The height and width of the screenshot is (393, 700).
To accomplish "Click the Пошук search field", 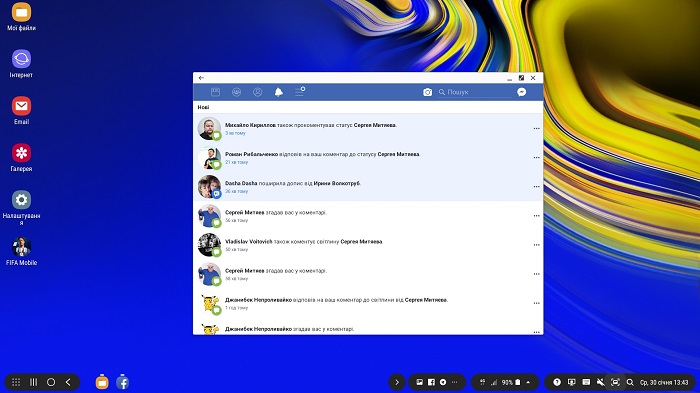I will [475, 92].
